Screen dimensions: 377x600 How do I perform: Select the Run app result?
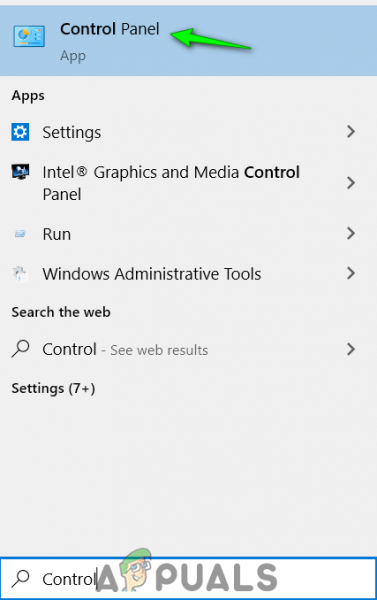point(188,233)
